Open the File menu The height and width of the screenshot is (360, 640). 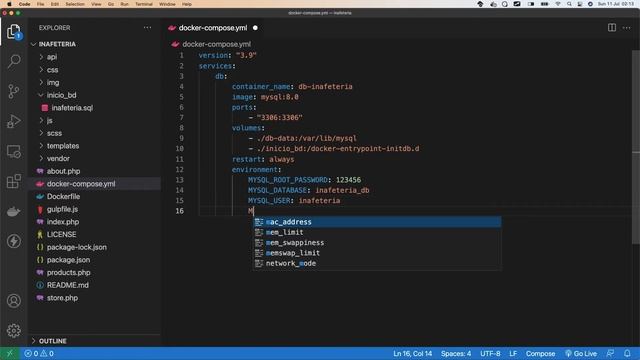40,4
